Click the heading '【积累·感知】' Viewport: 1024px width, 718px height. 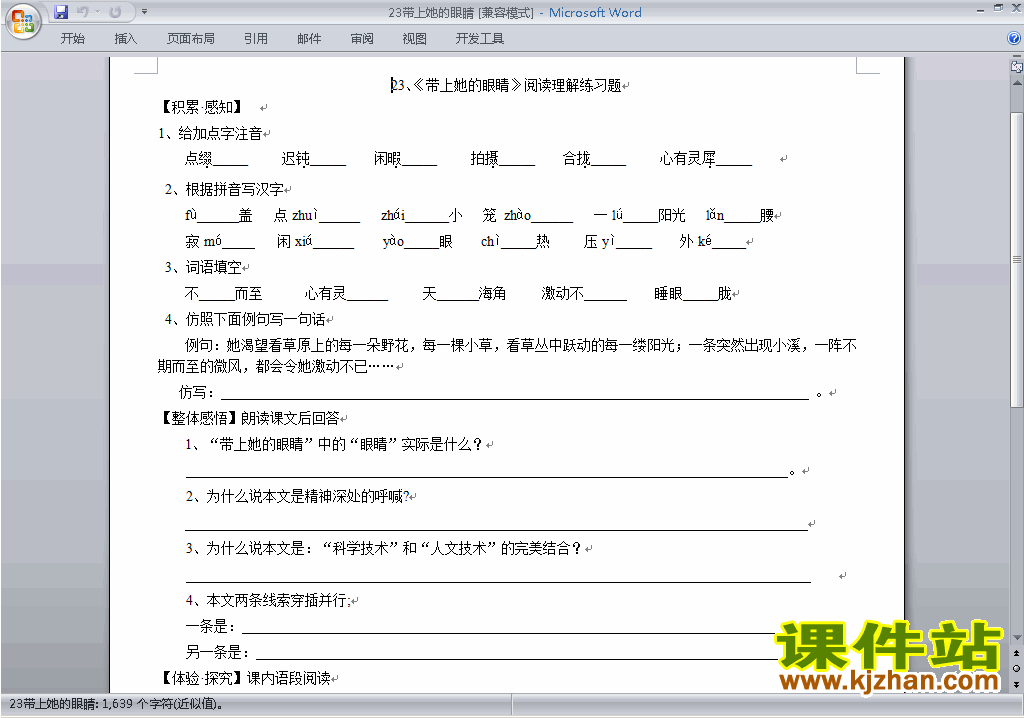[202, 107]
